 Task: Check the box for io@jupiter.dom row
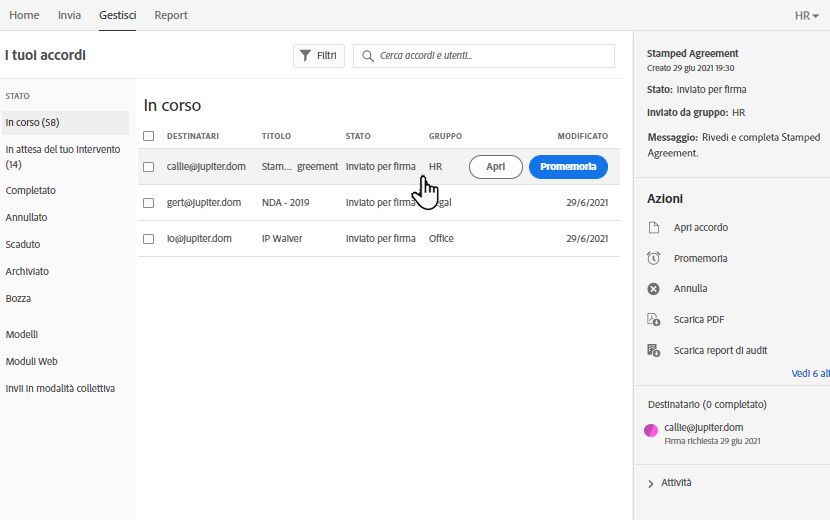pyautogui.click(x=149, y=239)
